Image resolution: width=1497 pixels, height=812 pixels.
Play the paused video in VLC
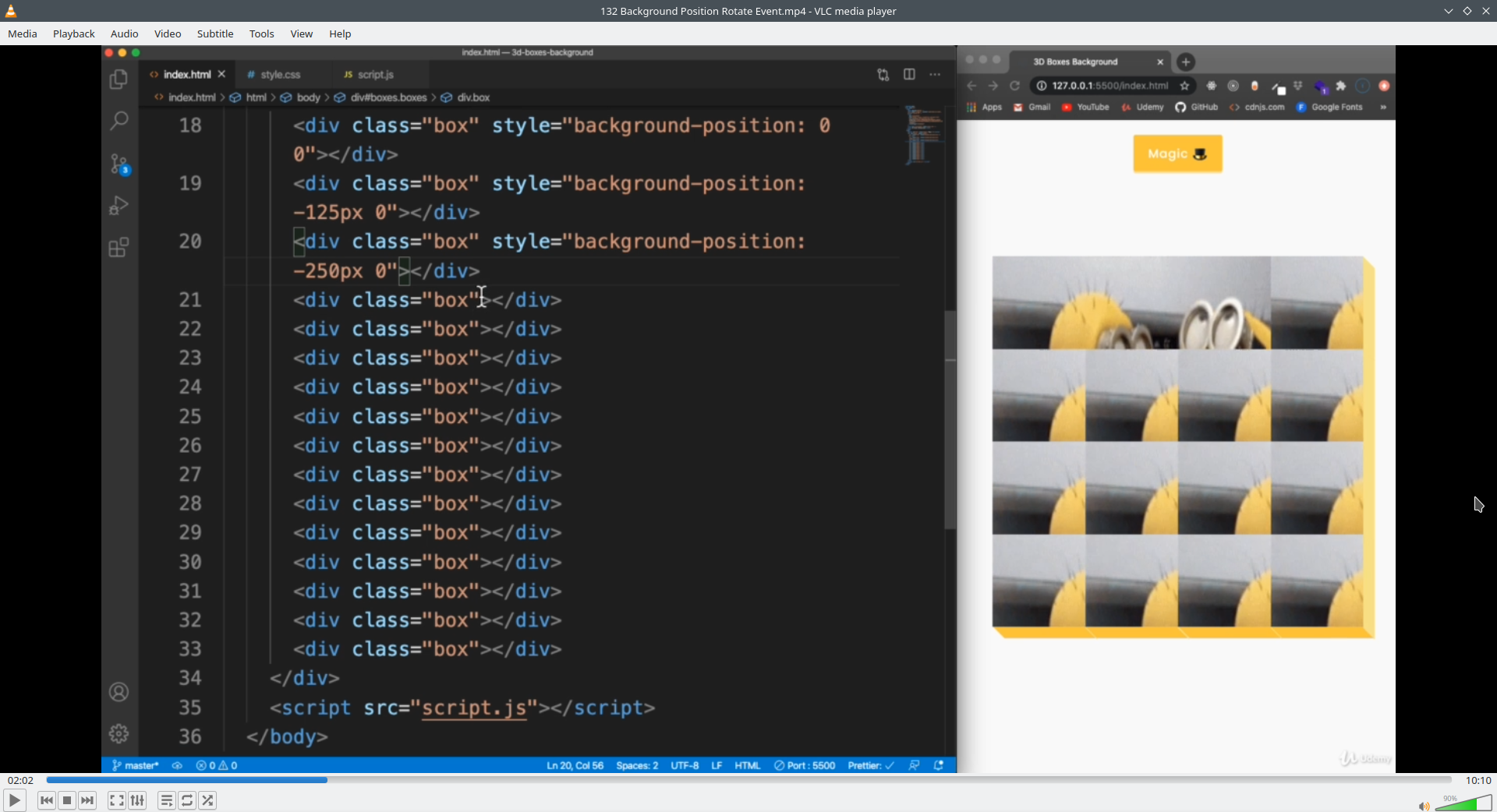(x=14, y=800)
